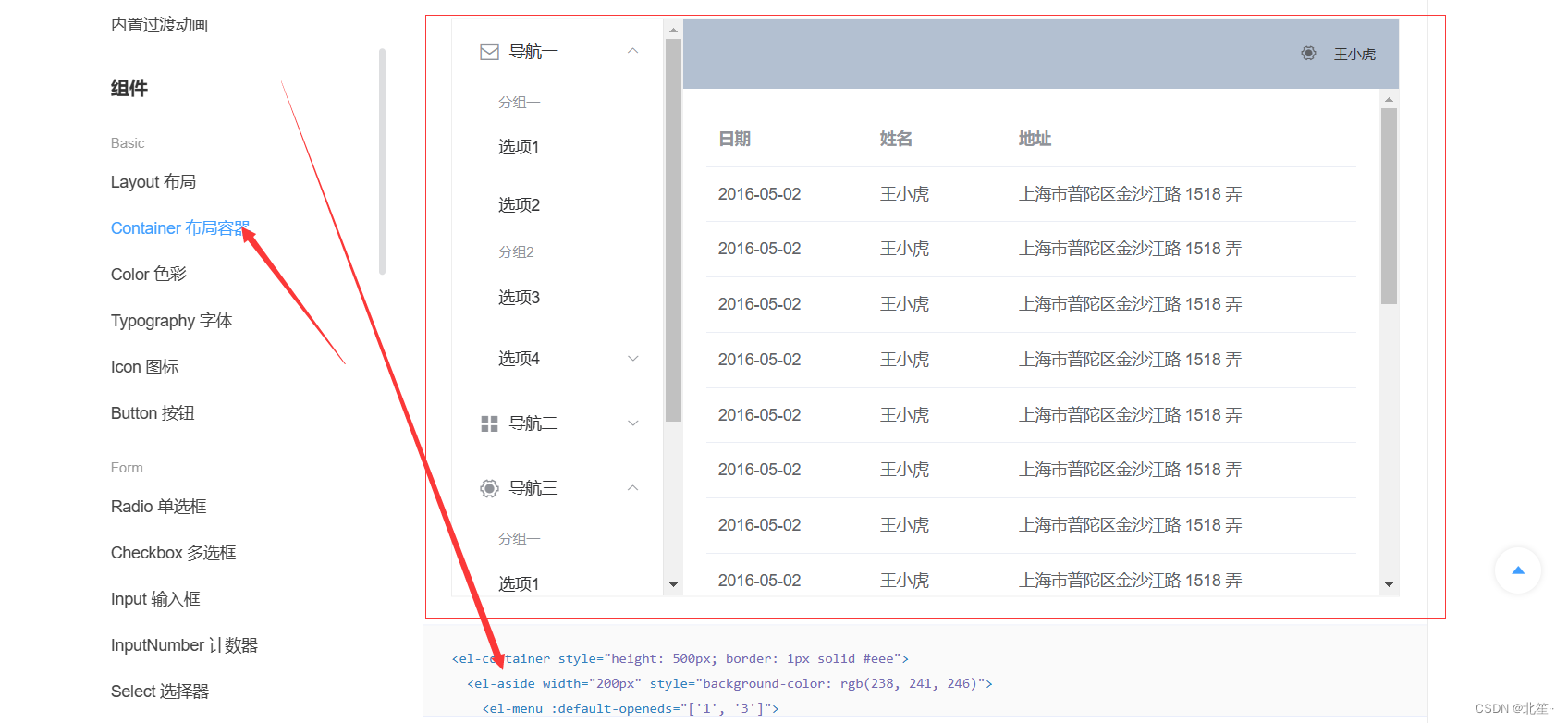Open Checkbox 多选框 page
Image resolution: width=1568 pixels, height=723 pixels.
click(x=174, y=553)
